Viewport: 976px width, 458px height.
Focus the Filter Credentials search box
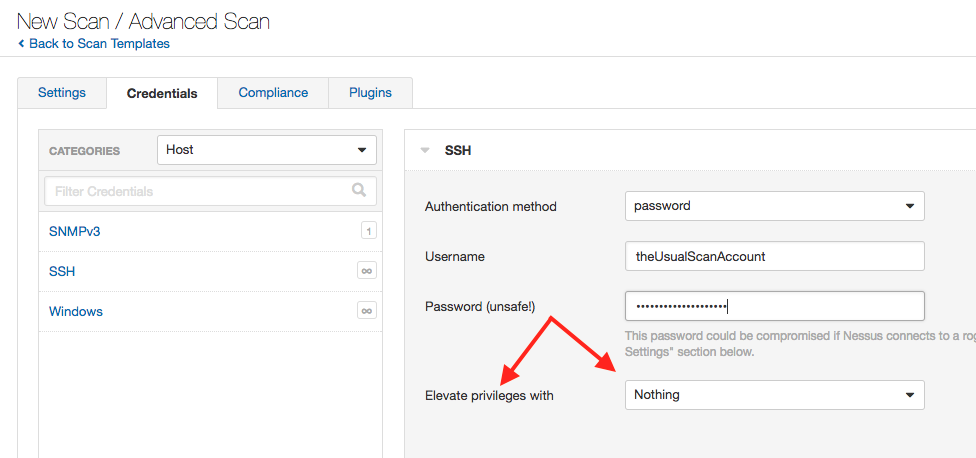click(210, 191)
